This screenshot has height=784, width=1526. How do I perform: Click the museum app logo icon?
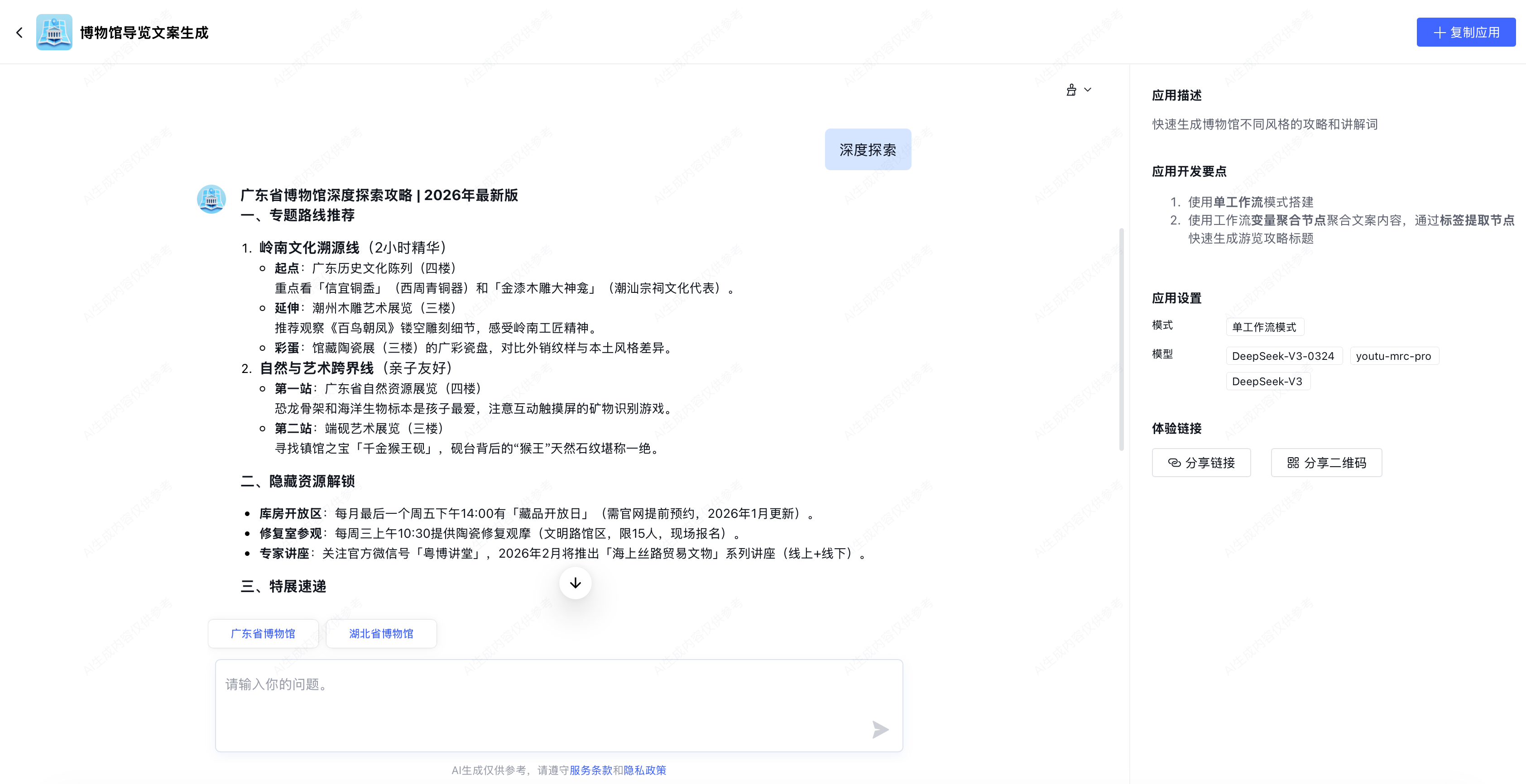click(54, 33)
